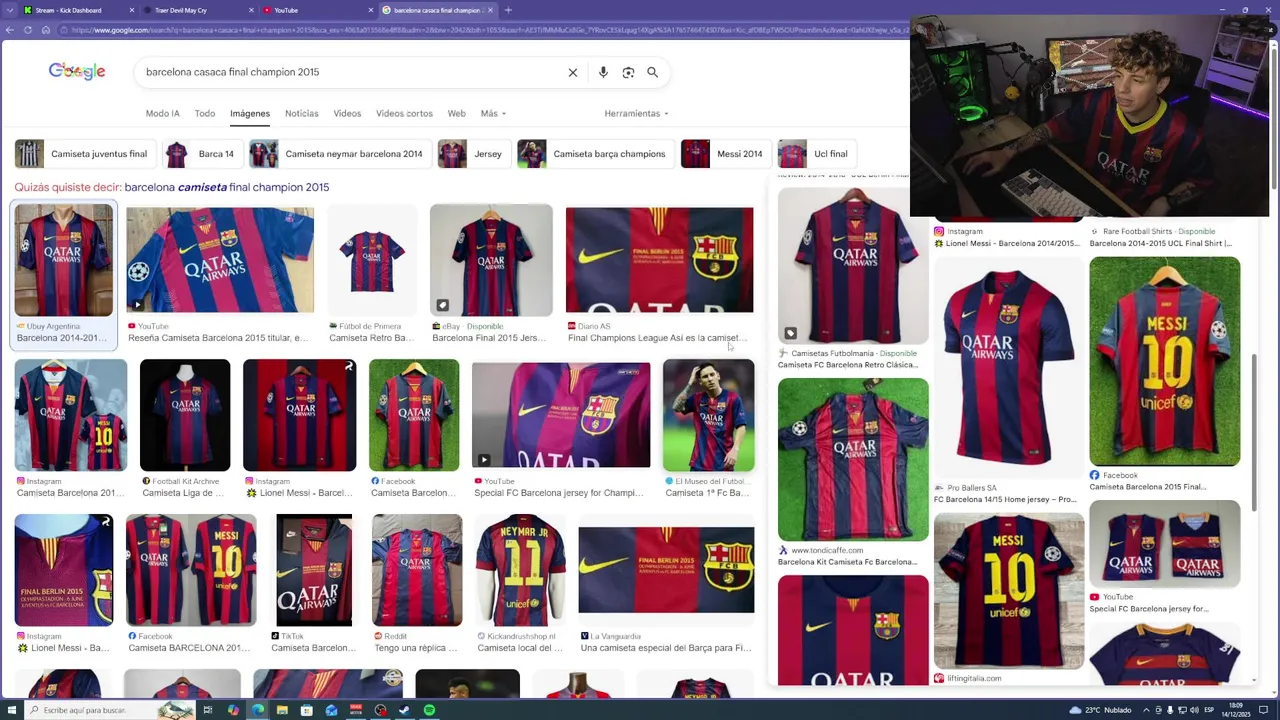Click the Windows taskbar search box
The width and height of the screenshot is (1280, 720).
click(x=110, y=710)
